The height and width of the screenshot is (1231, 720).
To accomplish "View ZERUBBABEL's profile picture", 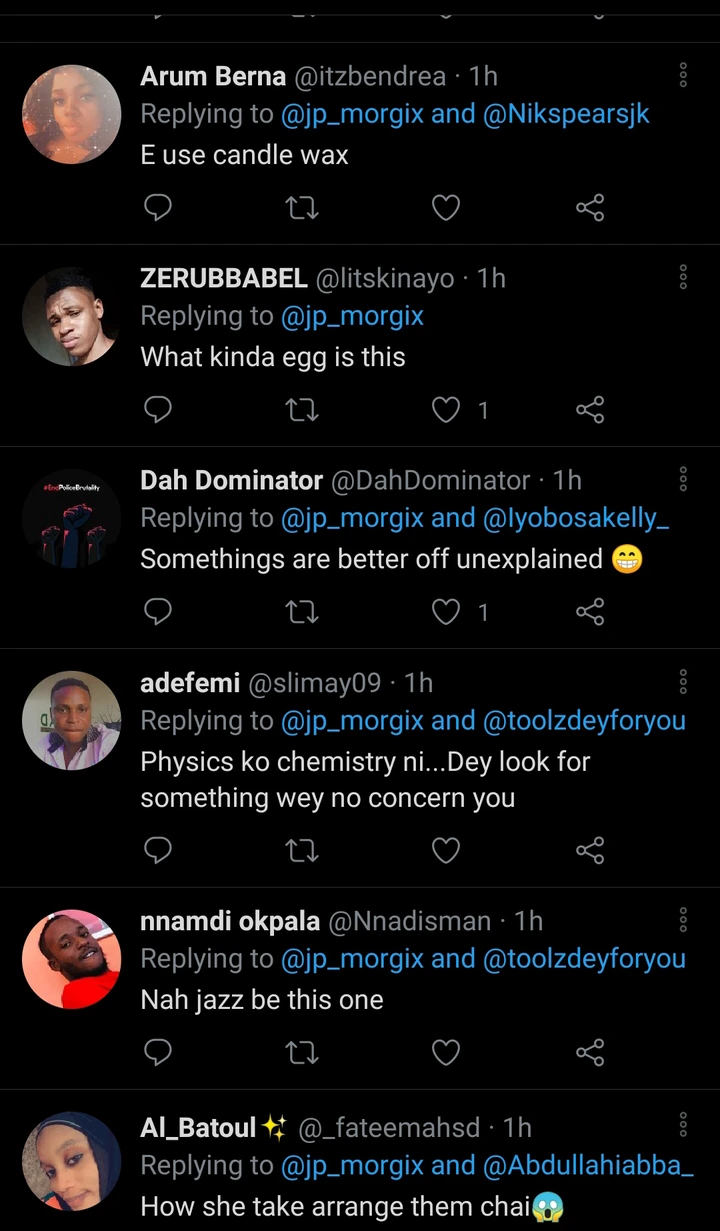I will pos(71,317).
